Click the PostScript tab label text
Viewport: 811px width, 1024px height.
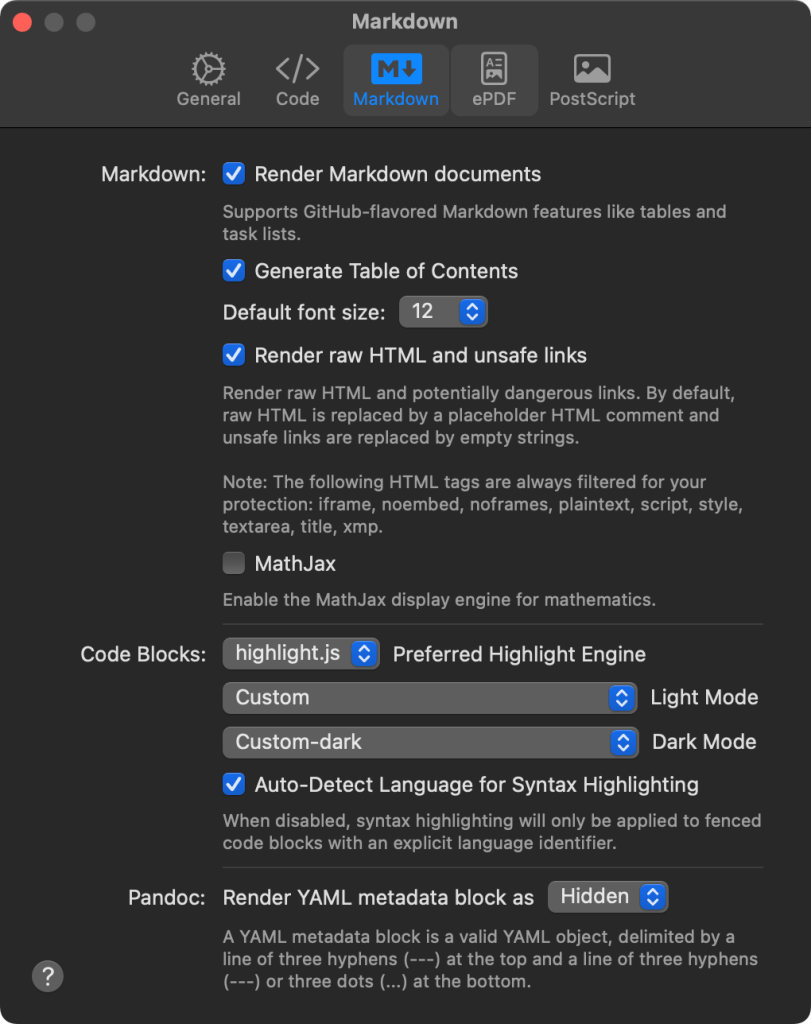click(x=592, y=99)
